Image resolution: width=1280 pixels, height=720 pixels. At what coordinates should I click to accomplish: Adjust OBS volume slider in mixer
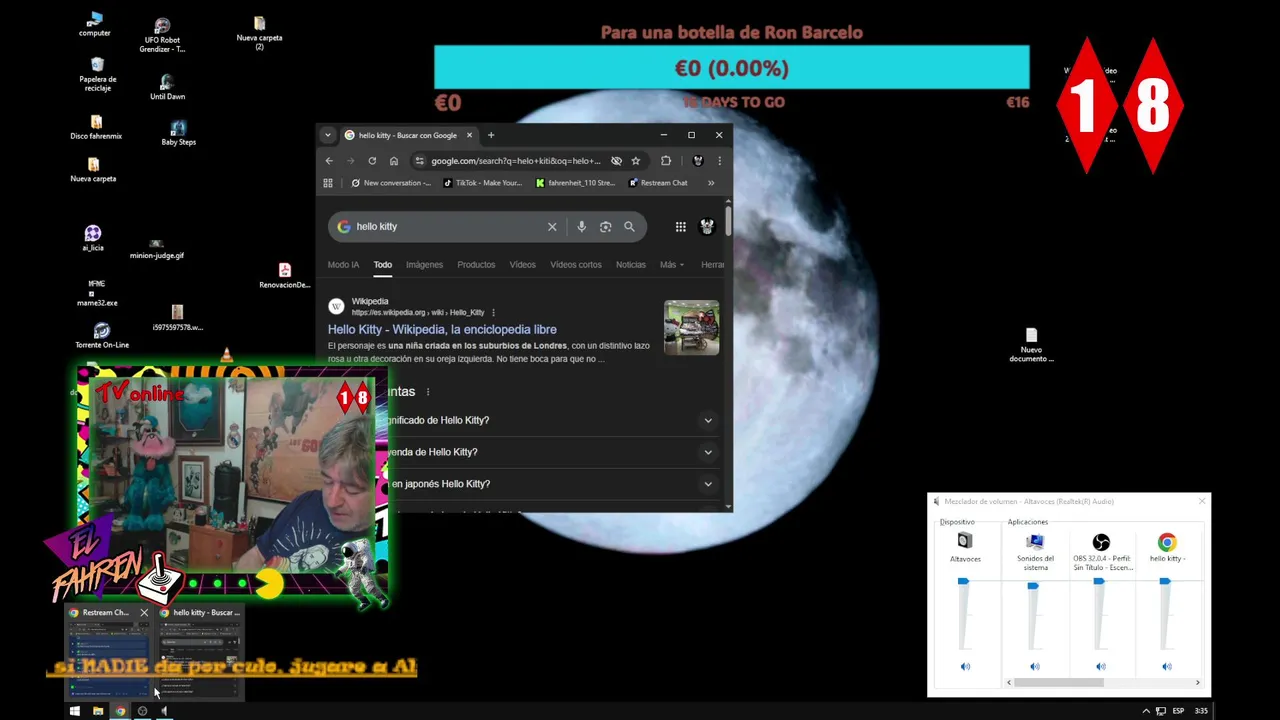coord(1099,581)
